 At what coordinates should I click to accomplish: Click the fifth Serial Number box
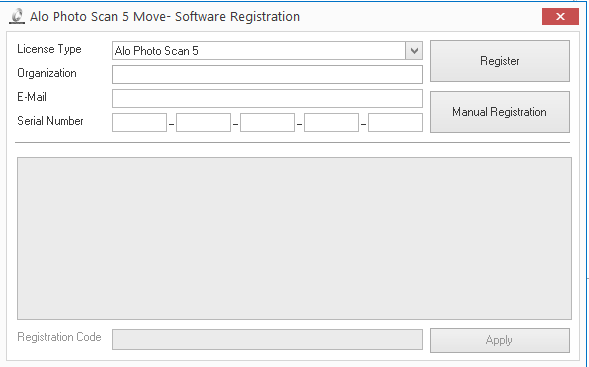395,122
